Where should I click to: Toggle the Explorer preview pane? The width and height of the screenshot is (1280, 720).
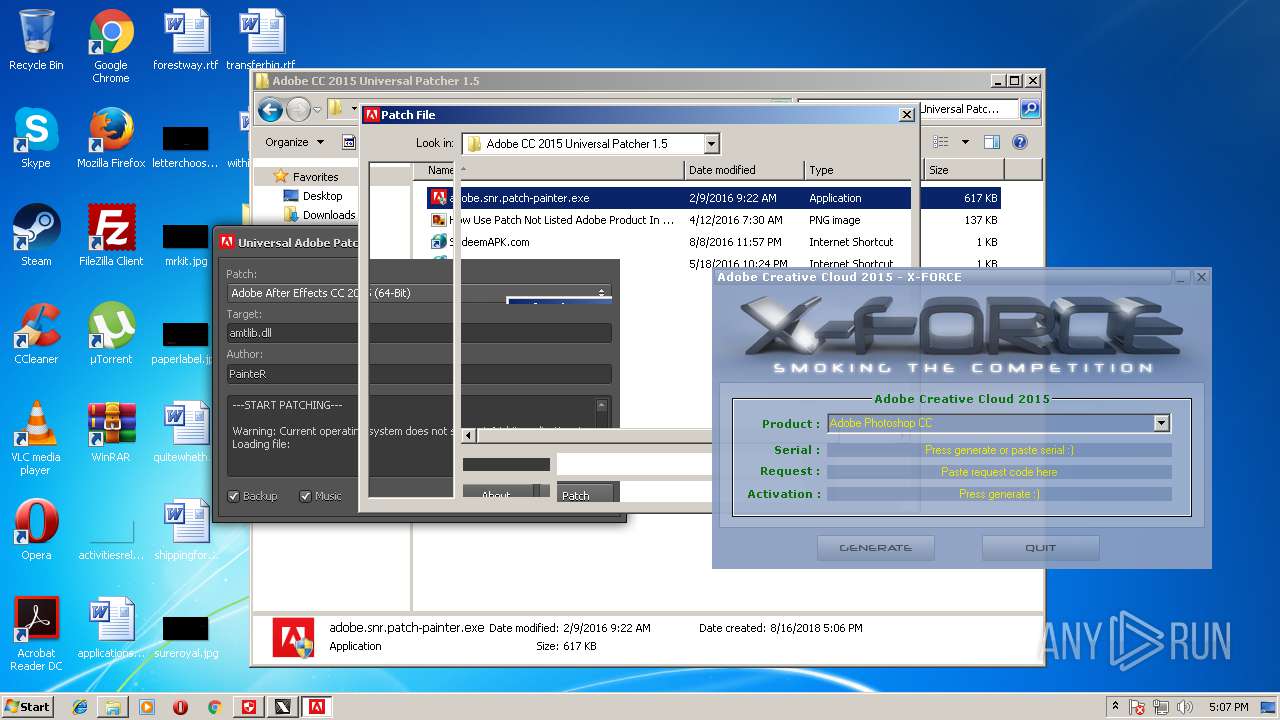coord(991,142)
